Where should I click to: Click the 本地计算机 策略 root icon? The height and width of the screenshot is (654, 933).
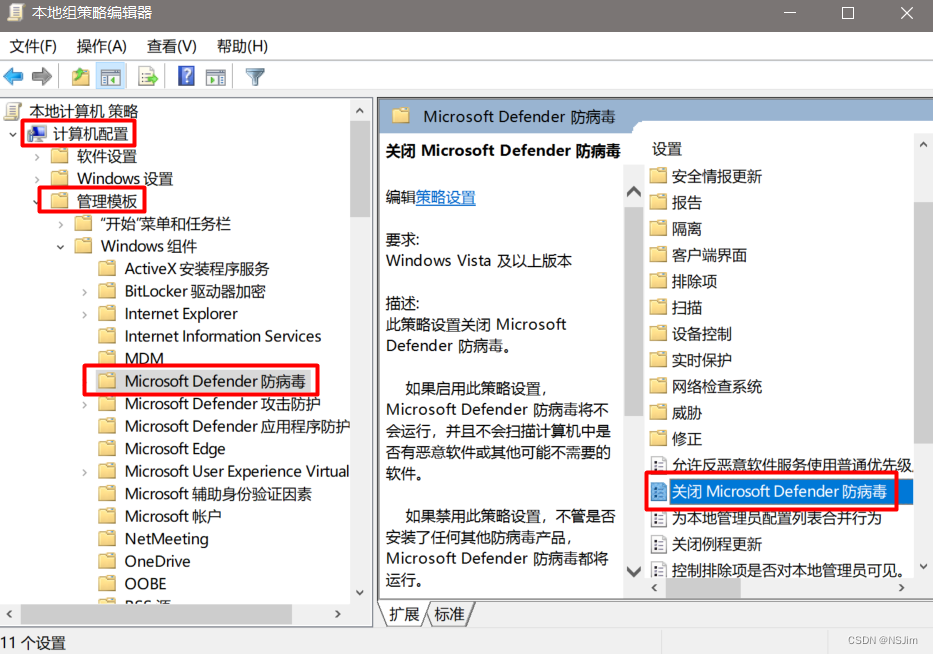[x=13, y=111]
